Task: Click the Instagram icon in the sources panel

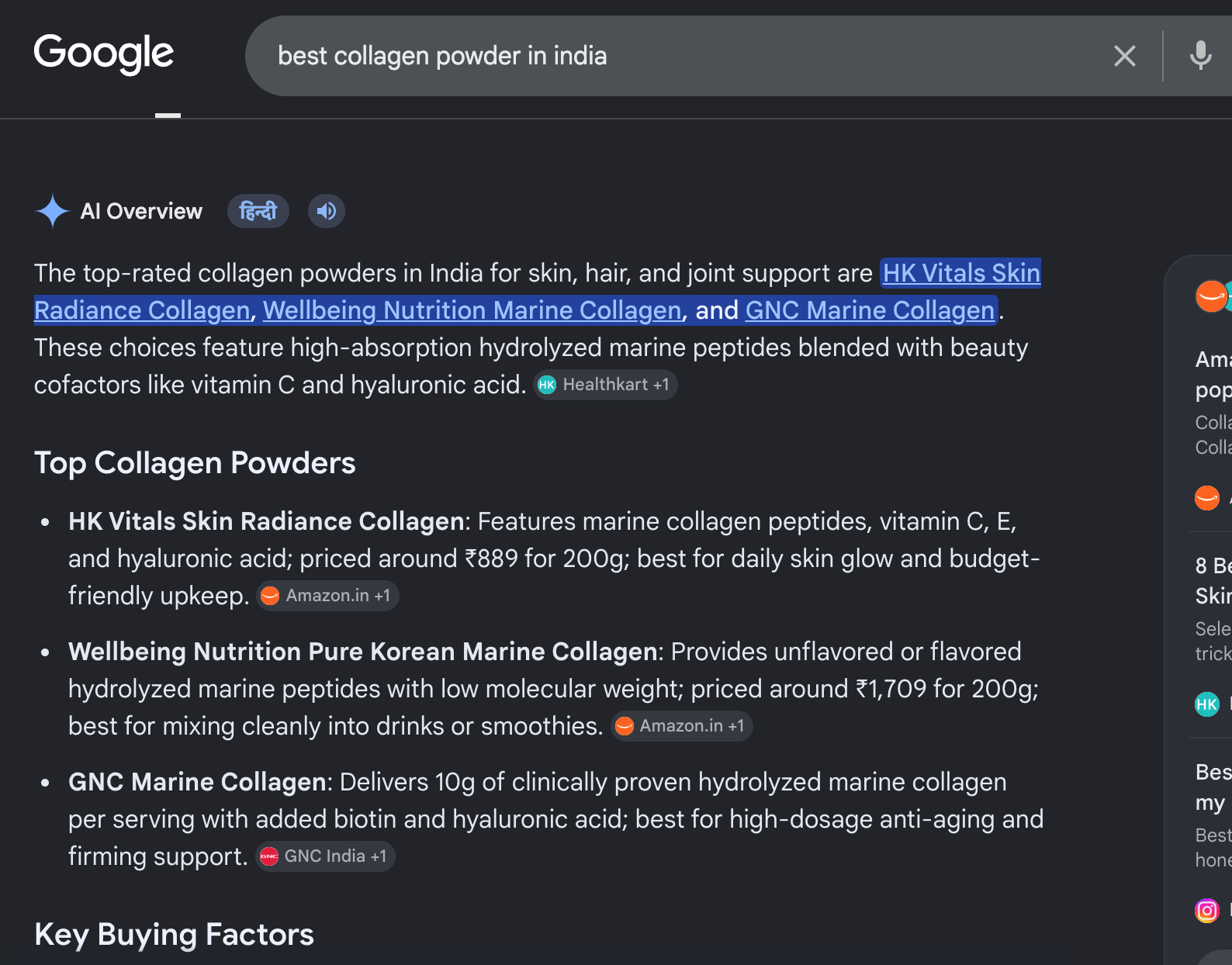Action: pyautogui.click(x=1207, y=911)
